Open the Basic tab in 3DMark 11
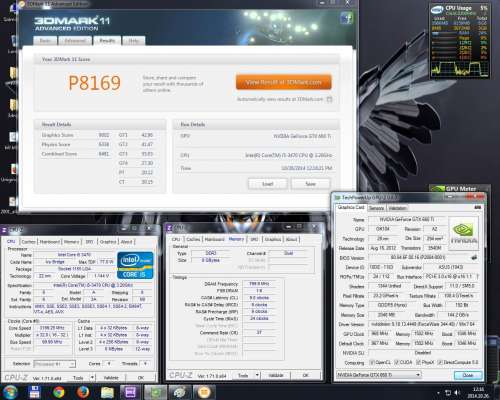The height and width of the screenshot is (400, 500). (45, 41)
